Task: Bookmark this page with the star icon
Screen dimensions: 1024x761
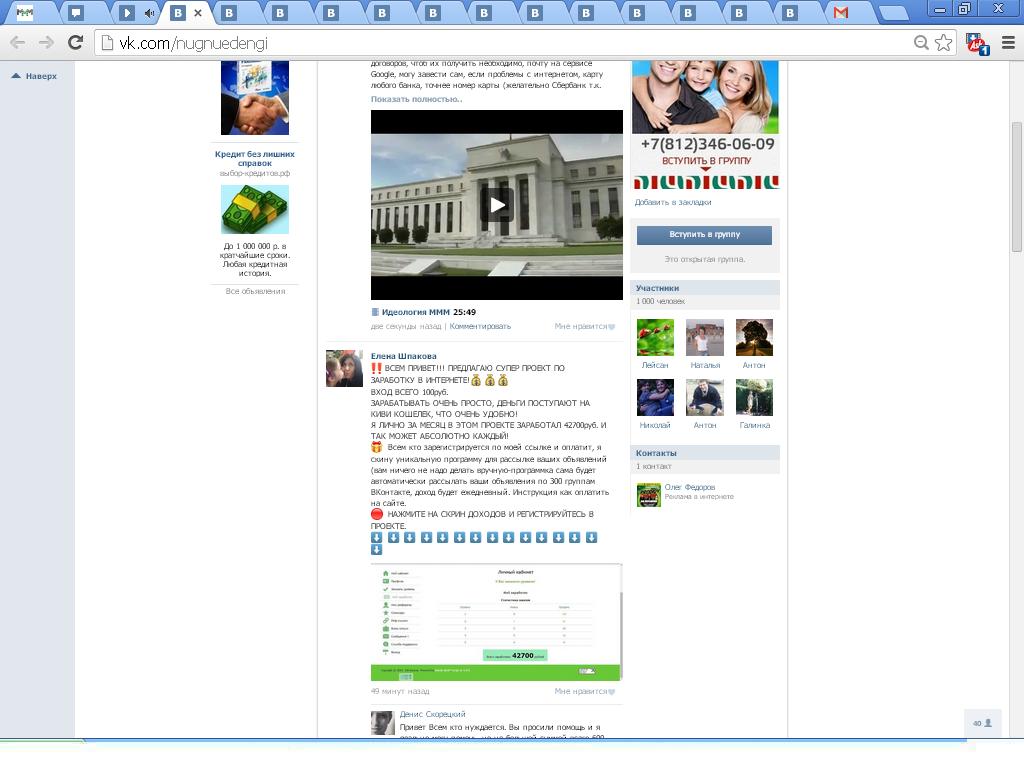Action: (943, 43)
